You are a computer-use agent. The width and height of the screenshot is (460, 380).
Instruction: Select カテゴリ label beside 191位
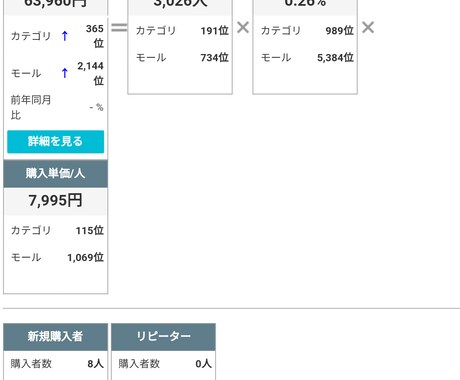tap(156, 31)
